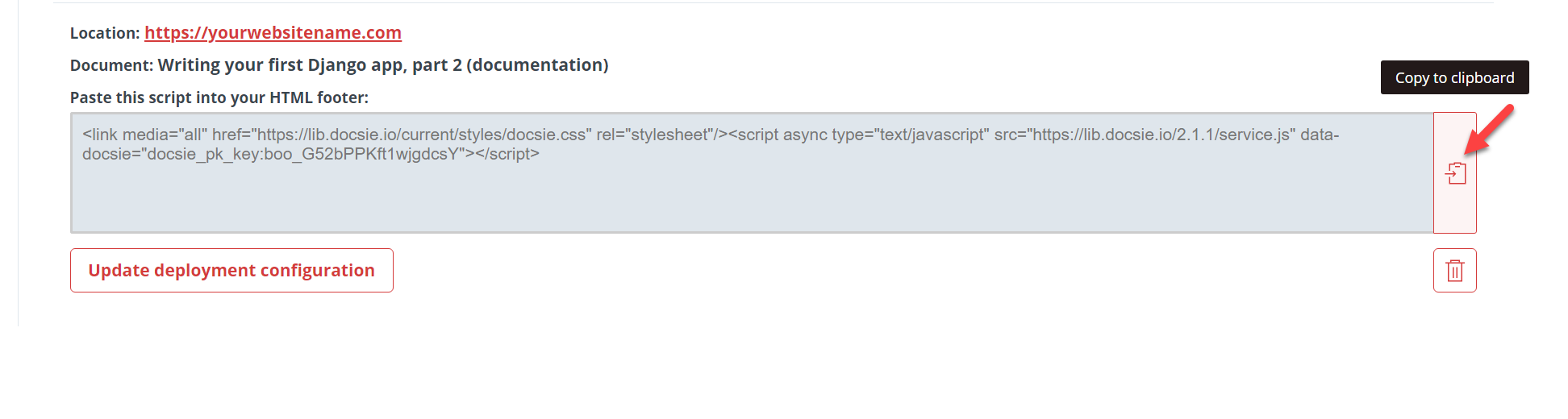Click the link media="all" opening tag
Screen dimensions: 1568x419
[x=145, y=135]
